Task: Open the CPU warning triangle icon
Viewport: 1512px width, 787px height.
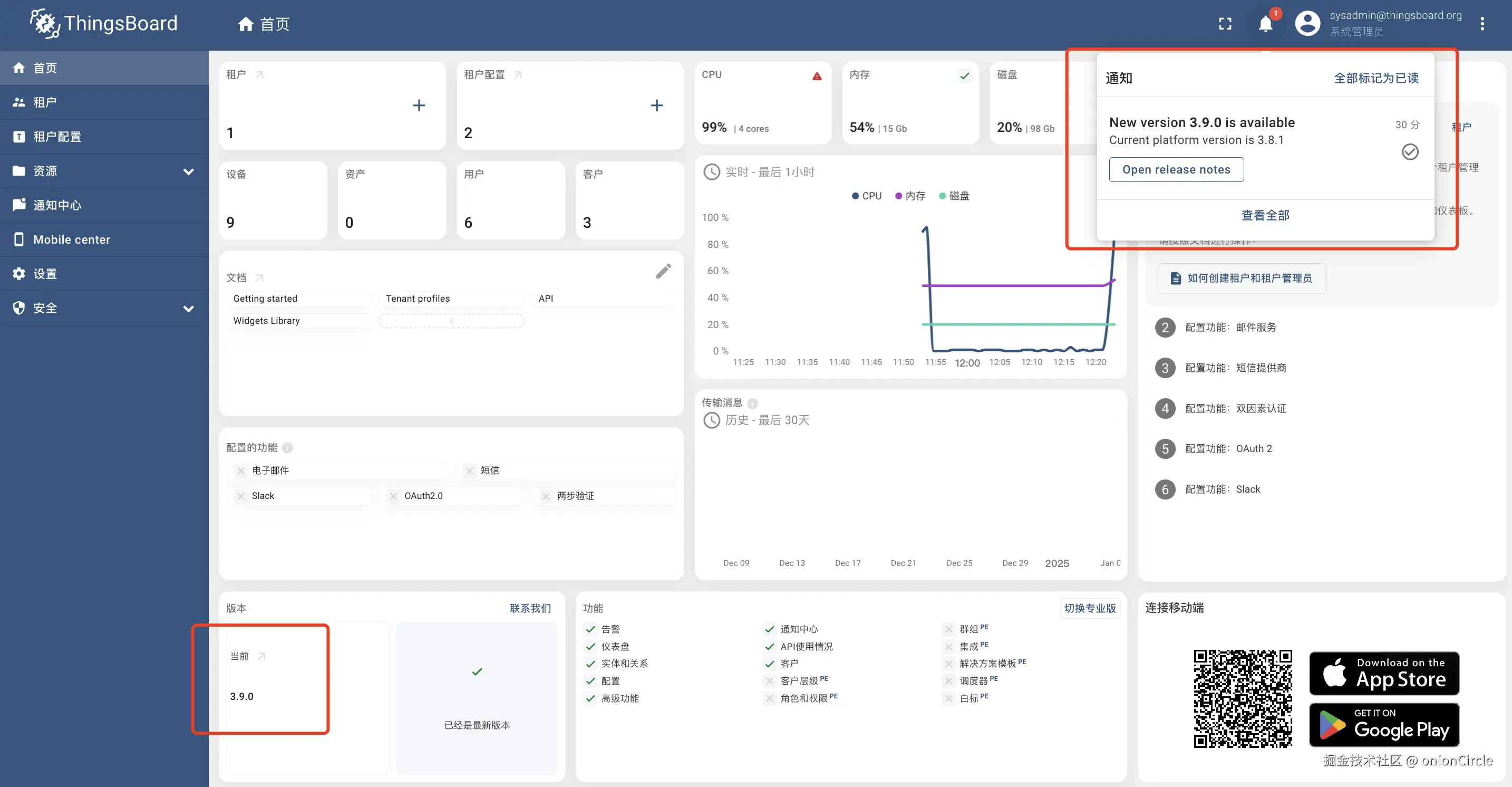Action: click(x=817, y=76)
